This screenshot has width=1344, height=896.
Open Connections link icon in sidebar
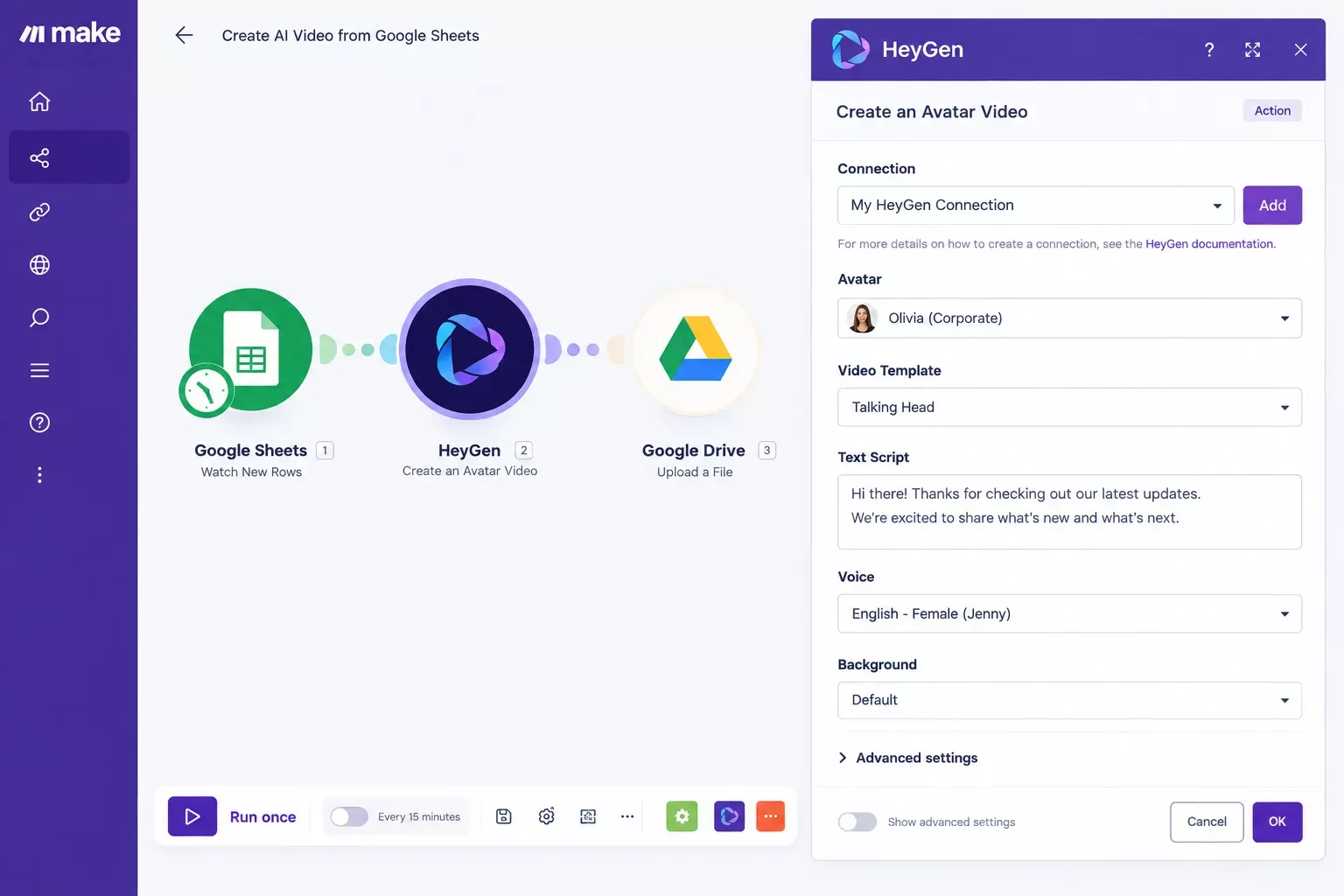click(39, 212)
